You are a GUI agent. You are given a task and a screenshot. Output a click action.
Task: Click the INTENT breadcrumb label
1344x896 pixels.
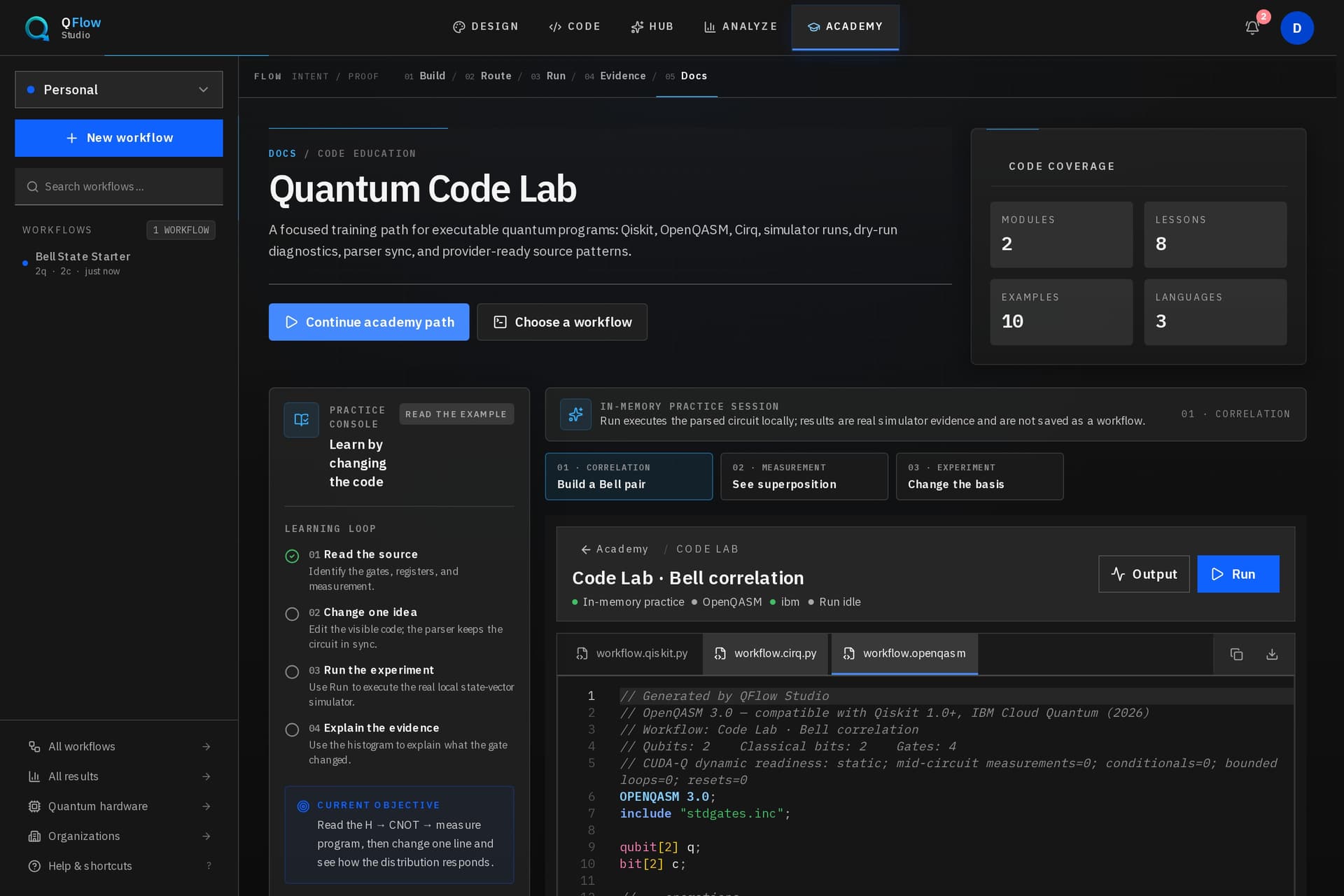pyautogui.click(x=310, y=76)
